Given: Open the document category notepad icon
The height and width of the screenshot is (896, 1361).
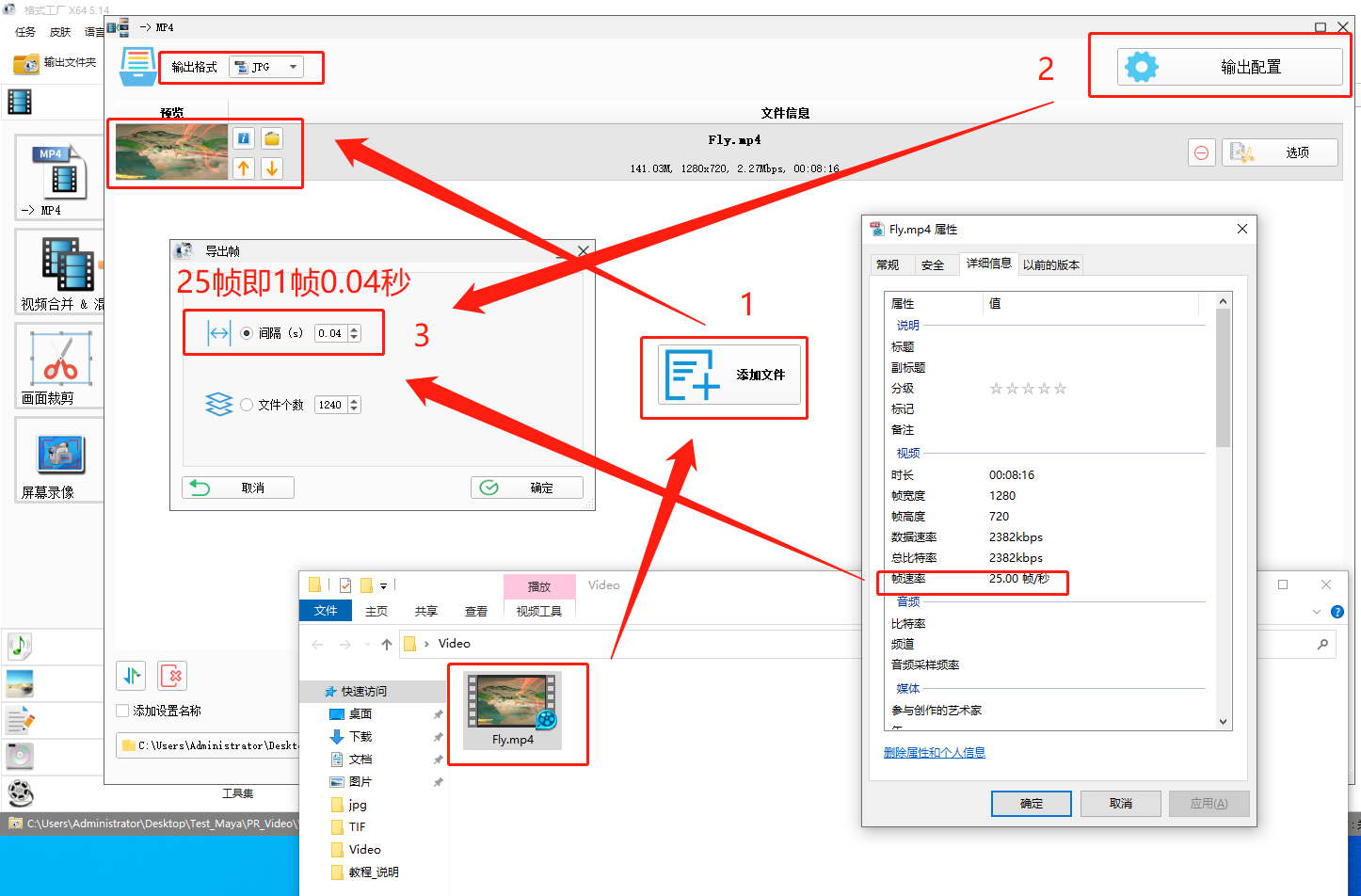Looking at the screenshot, I should pyautogui.click(x=20, y=720).
